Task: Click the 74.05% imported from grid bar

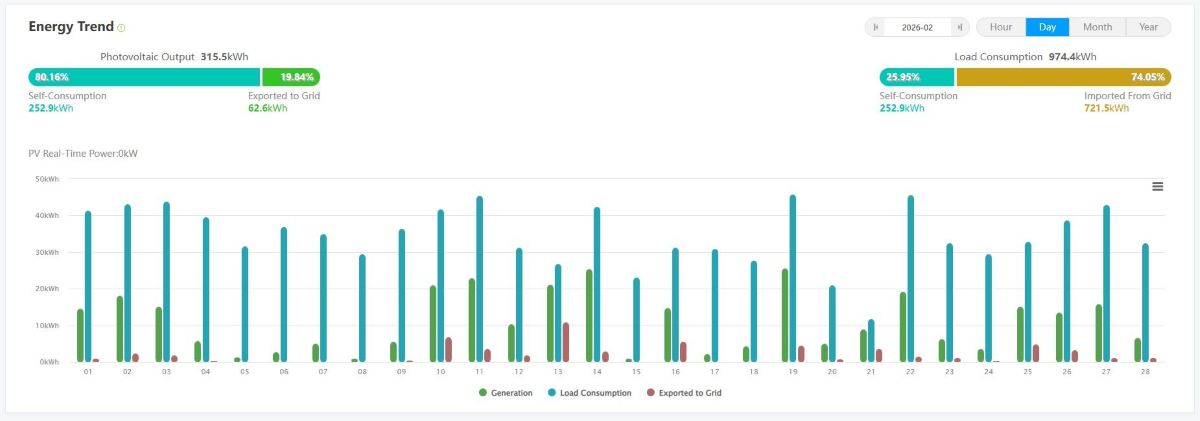Action: [x=1063, y=77]
